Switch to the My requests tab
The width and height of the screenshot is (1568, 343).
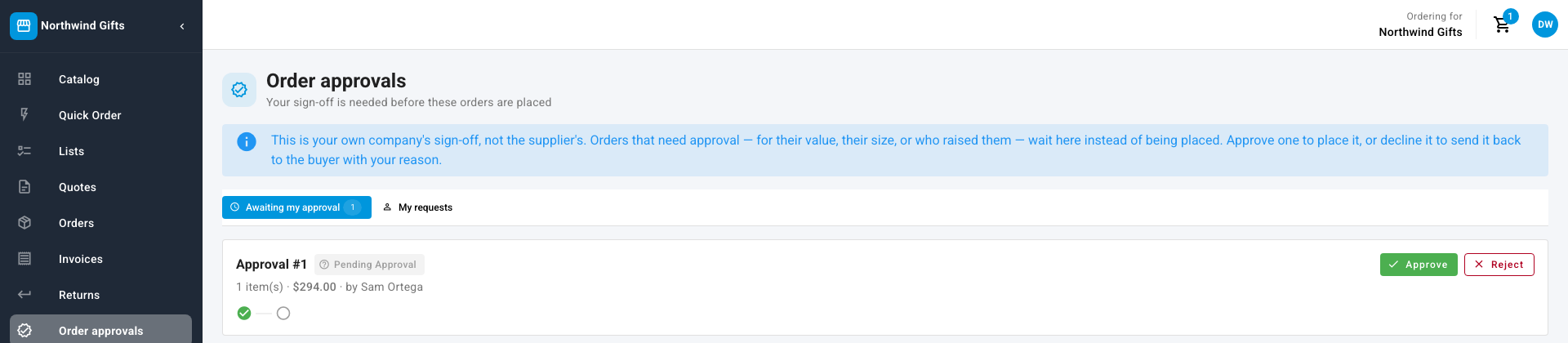click(x=417, y=207)
